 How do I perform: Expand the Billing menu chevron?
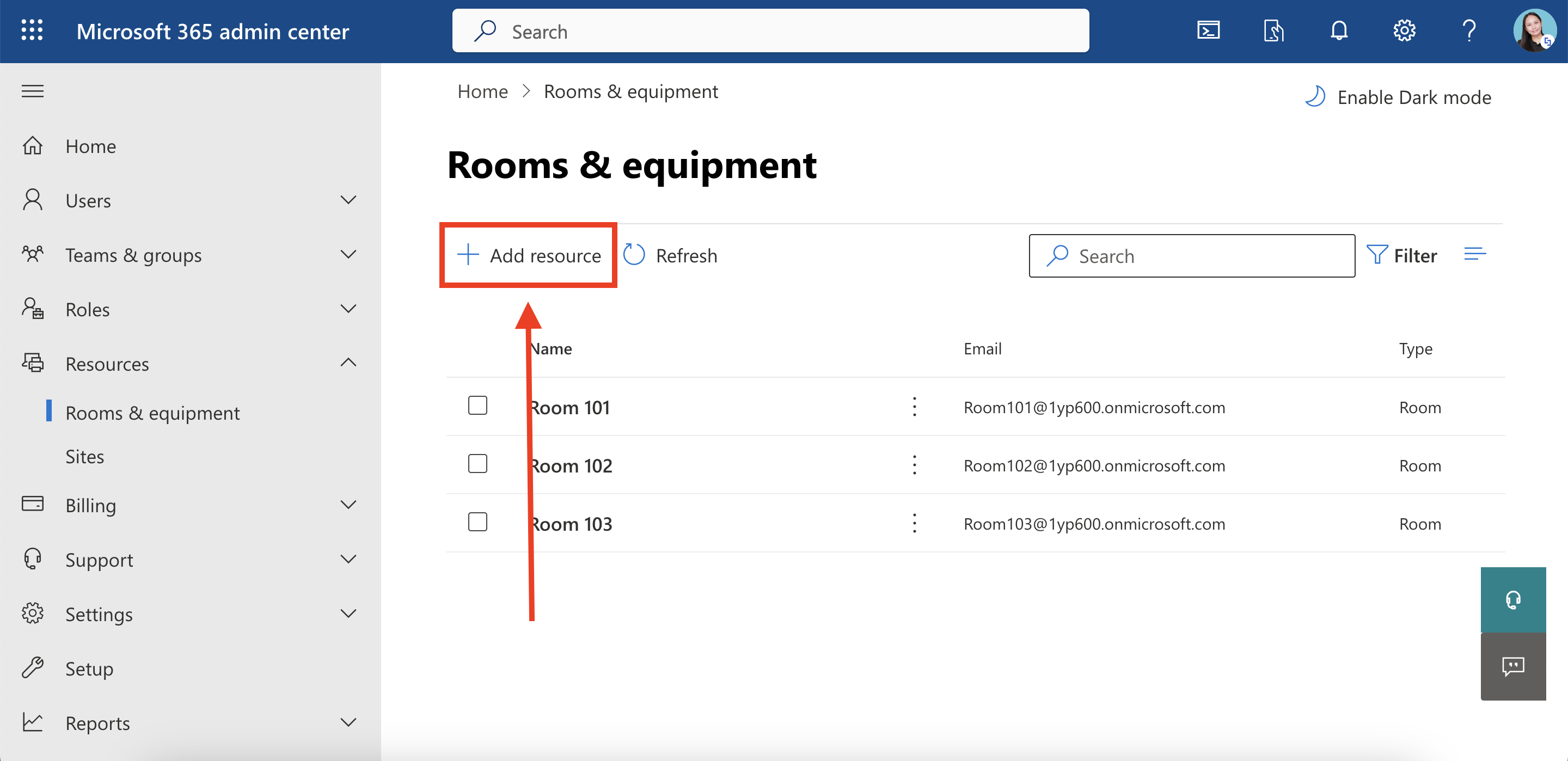point(347,505)
